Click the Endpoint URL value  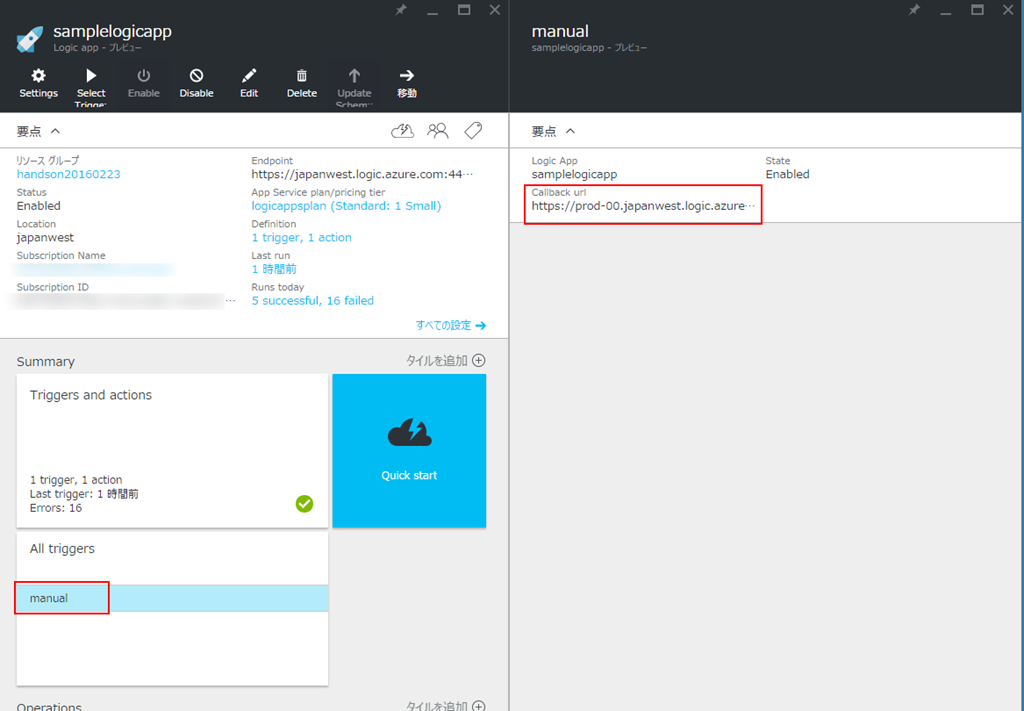pyautogui.click(x=362, y=174)
